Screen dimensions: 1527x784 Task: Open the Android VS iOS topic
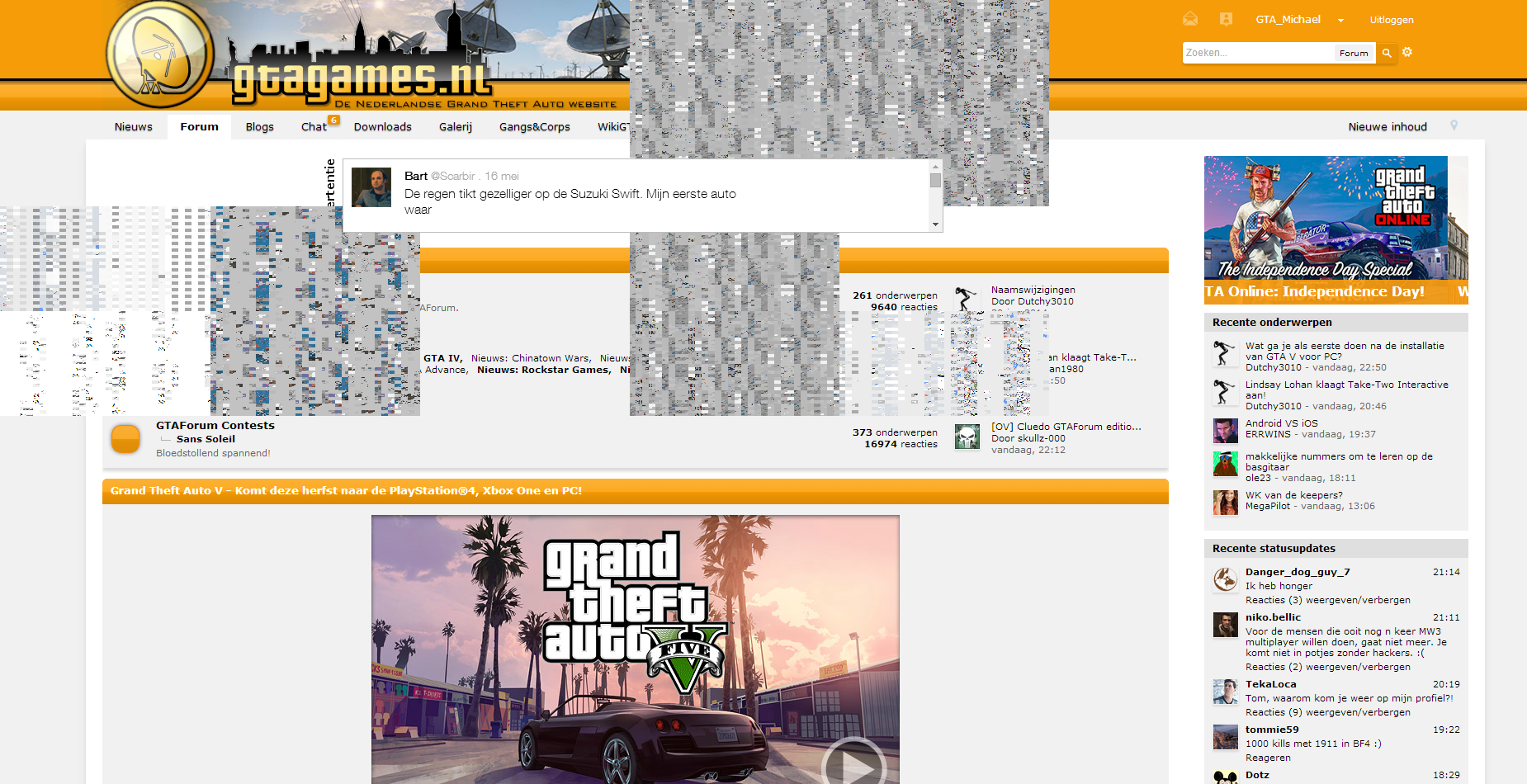tap(1281, 423)
